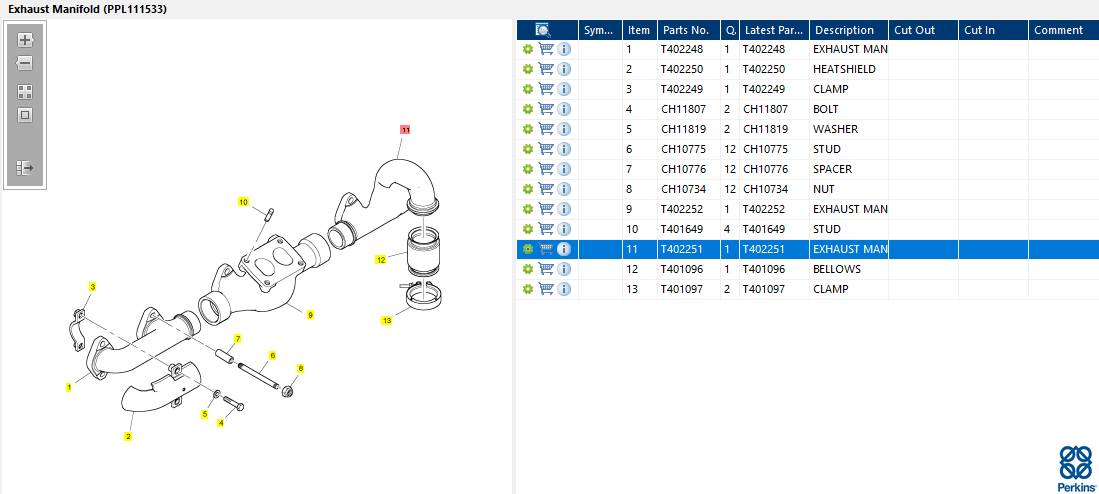1099x494 pixels.
Task: Click green gear icon for CLAMP T402249
Action: (x=527, y=89)
